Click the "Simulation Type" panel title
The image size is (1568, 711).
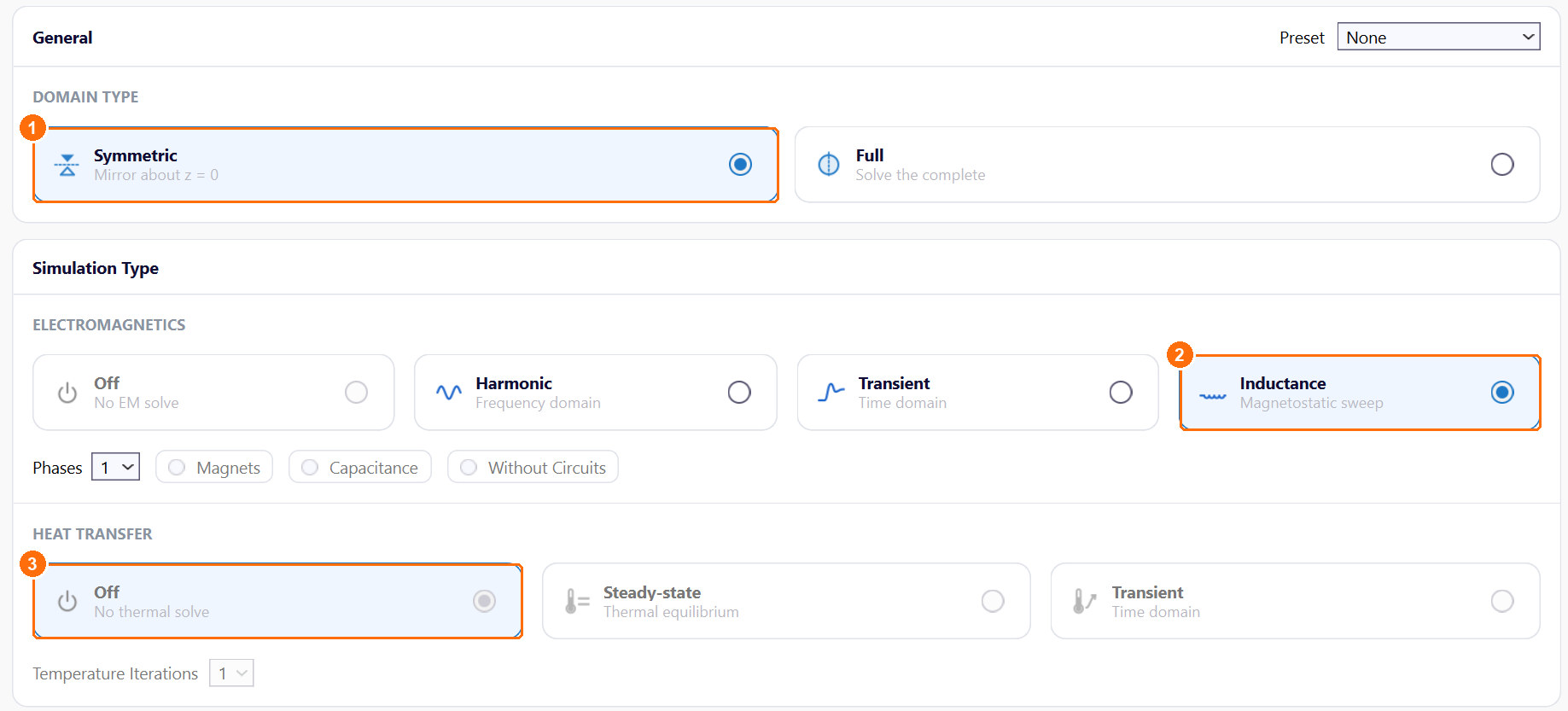click(96, 268)
